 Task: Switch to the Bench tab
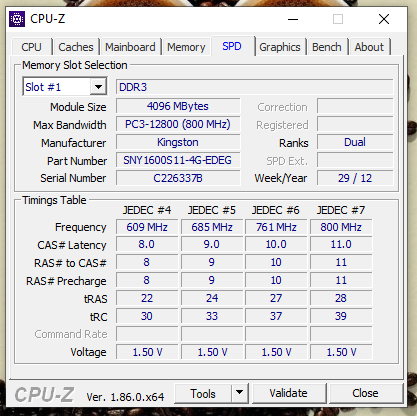point(327,47)
